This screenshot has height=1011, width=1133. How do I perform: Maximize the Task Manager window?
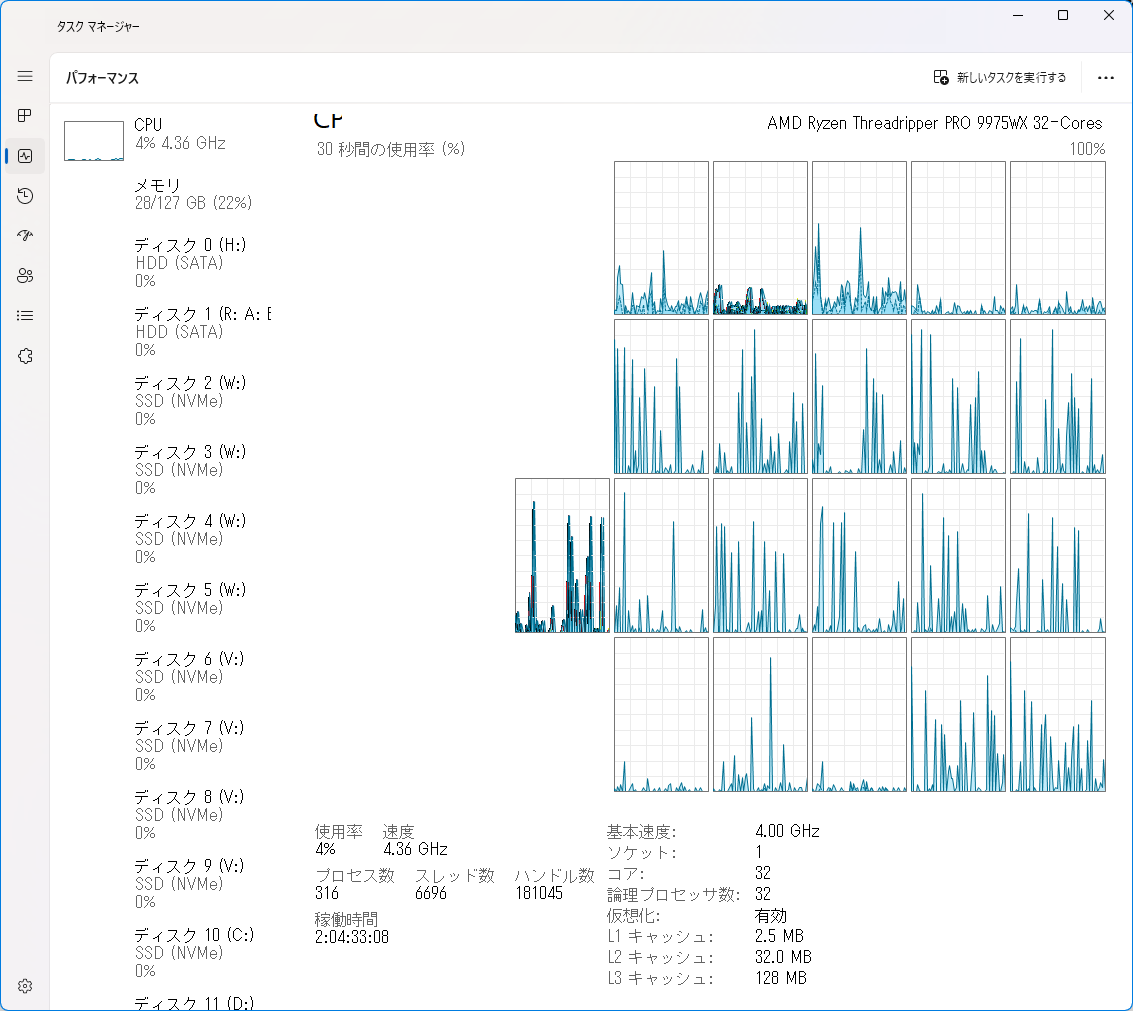click(1063, 15)
